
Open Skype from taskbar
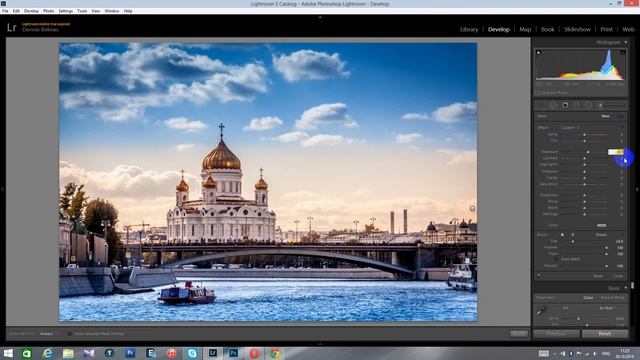(192, 353)
